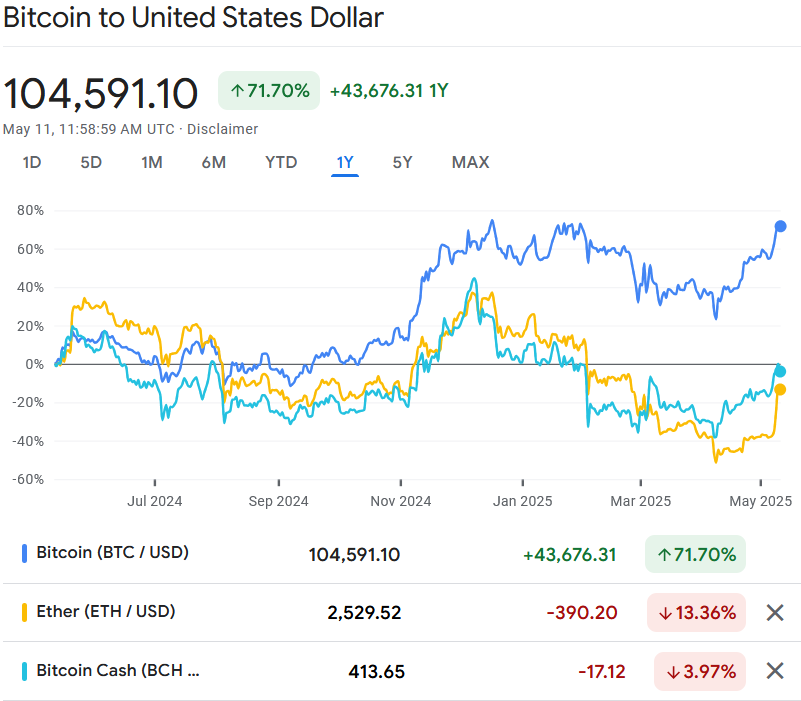Click the yellow Ether legend color bar
801x701 pixels.
[24, 612]
